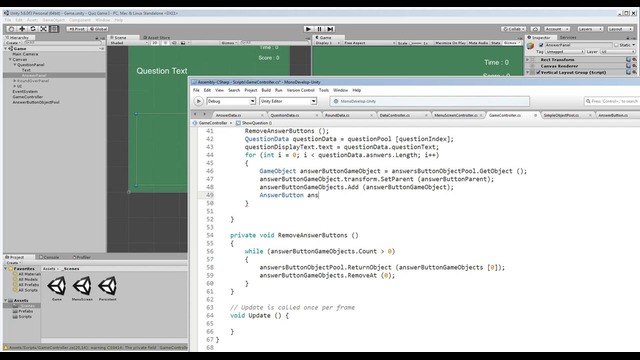640x360 pixels.
Task: Toggle the Global handle rotation button
Action: (98, 29)
